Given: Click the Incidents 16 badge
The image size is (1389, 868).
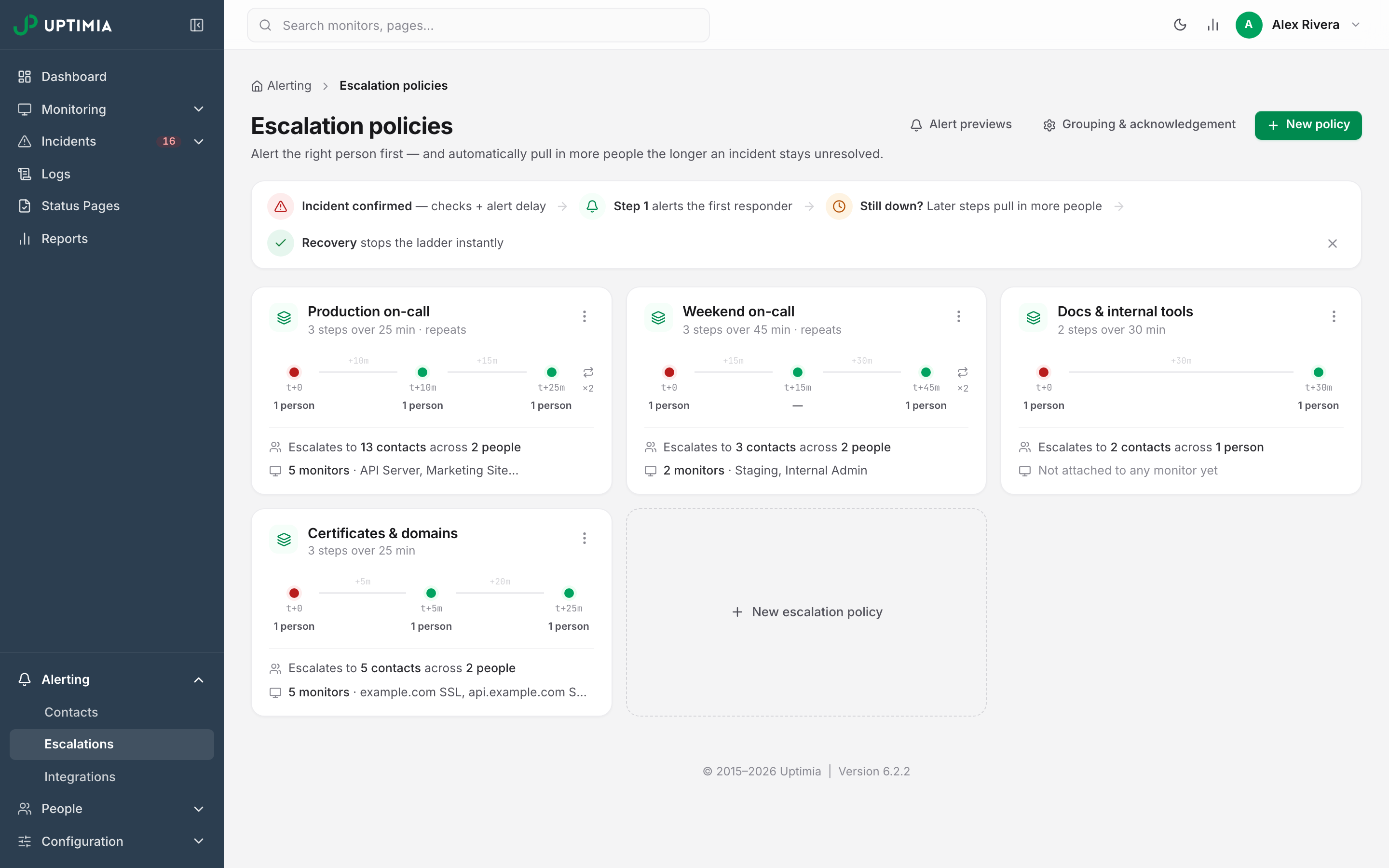Looking at the screenshot, I should click(168, 141).
